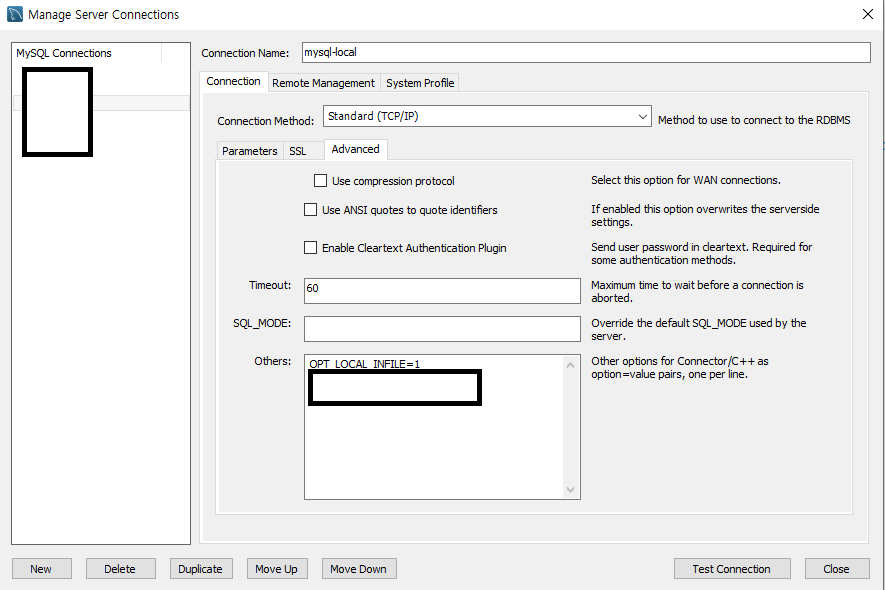Click the Duplicate button
Screen dimensions: 885x590
(x=200, y=569)
